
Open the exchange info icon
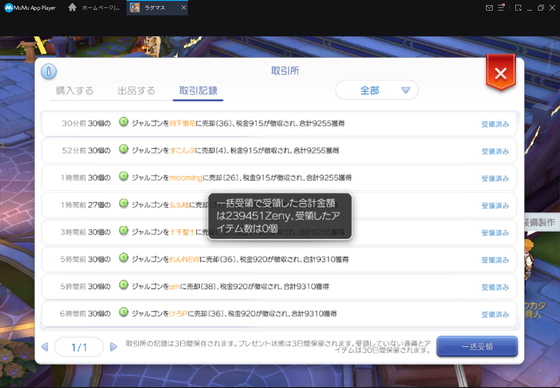tap(49, 71)
